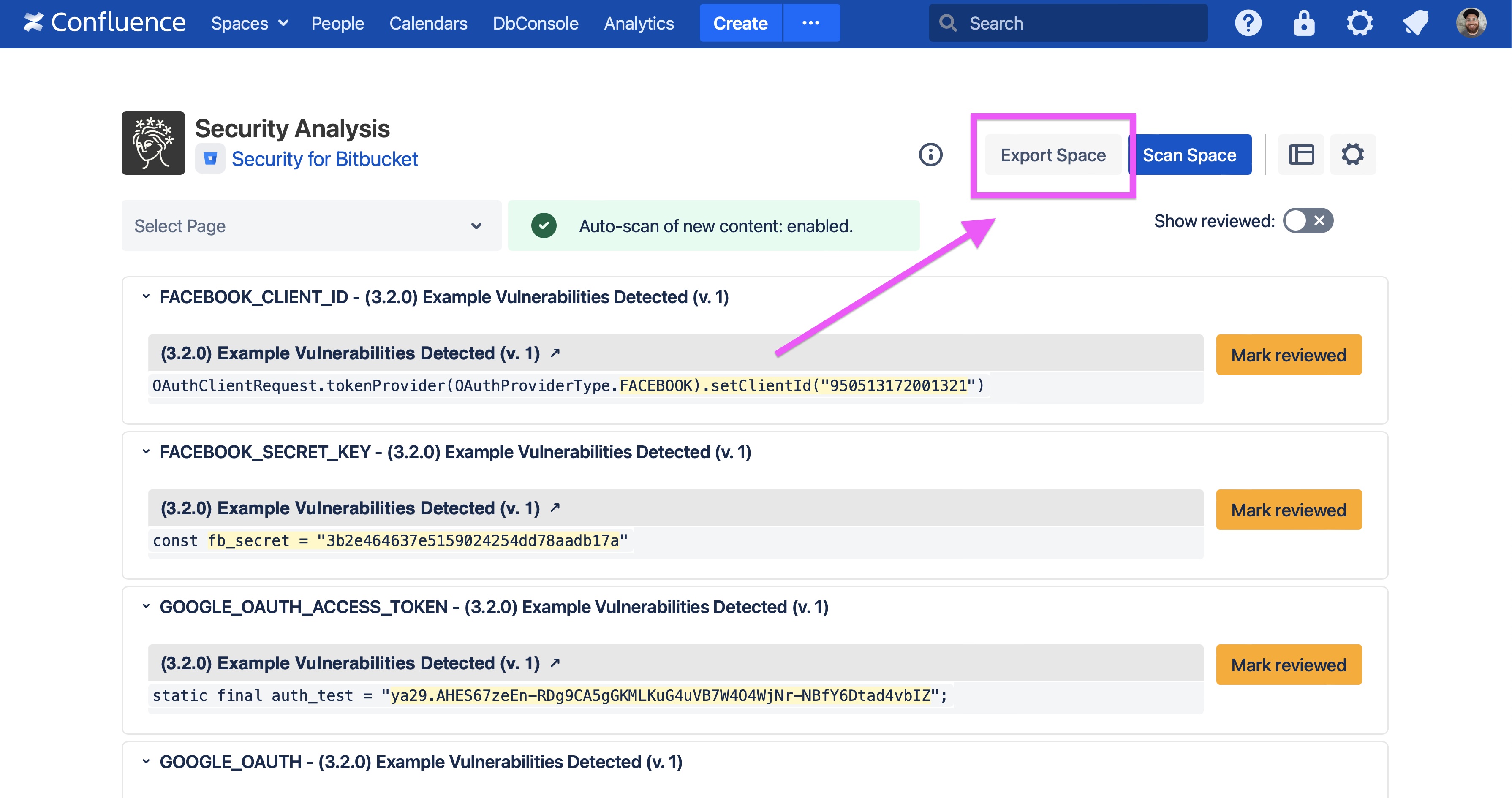Open the Select Page dropdown
The image size is (1512, 798).
pyautogui.click(x=310, y=226)
